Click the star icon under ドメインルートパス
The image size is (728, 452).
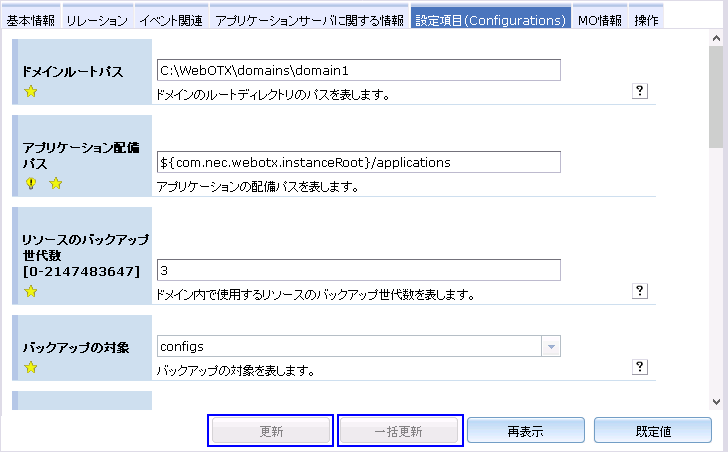pos(31,92)
